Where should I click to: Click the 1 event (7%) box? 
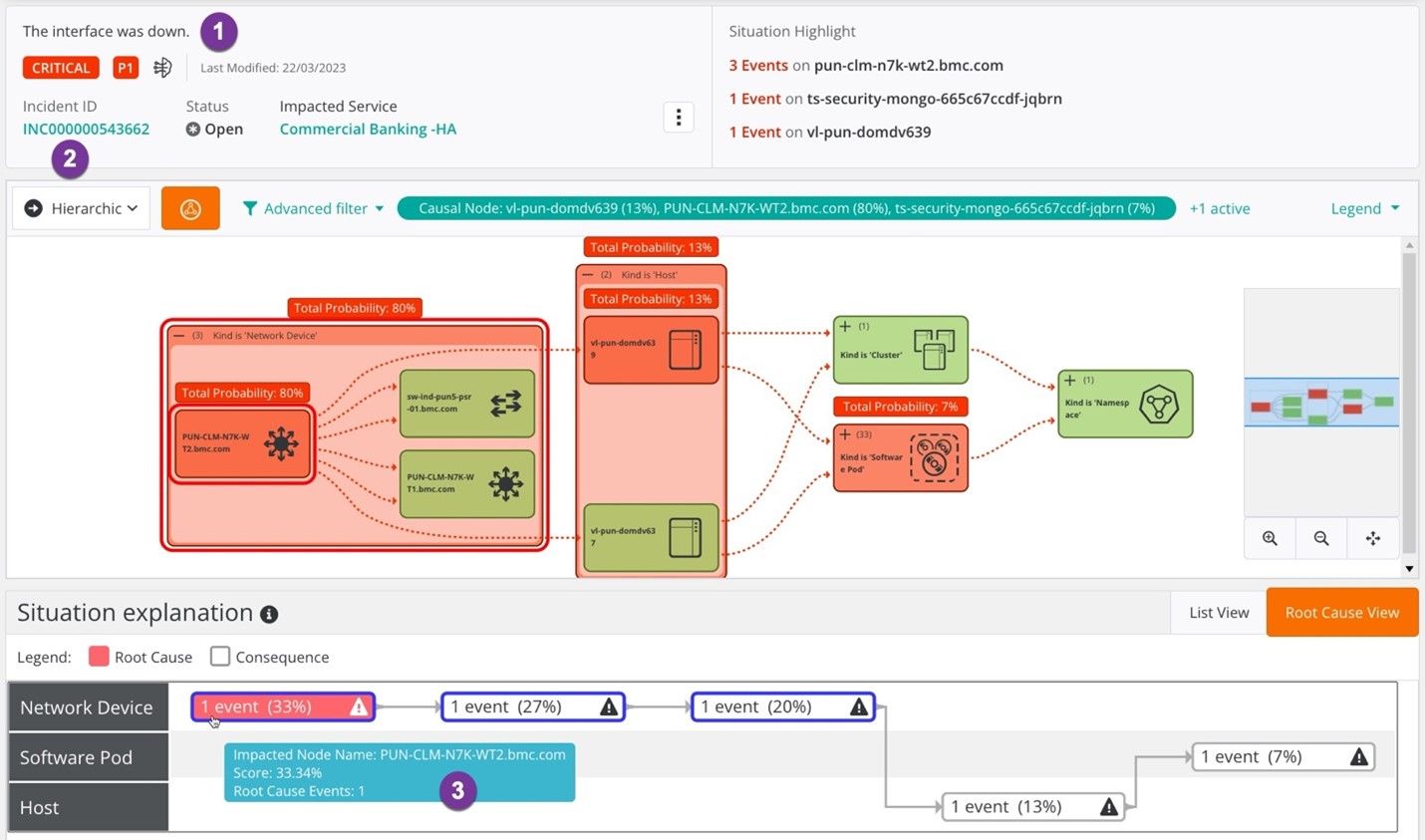(x=1283, y=757)
